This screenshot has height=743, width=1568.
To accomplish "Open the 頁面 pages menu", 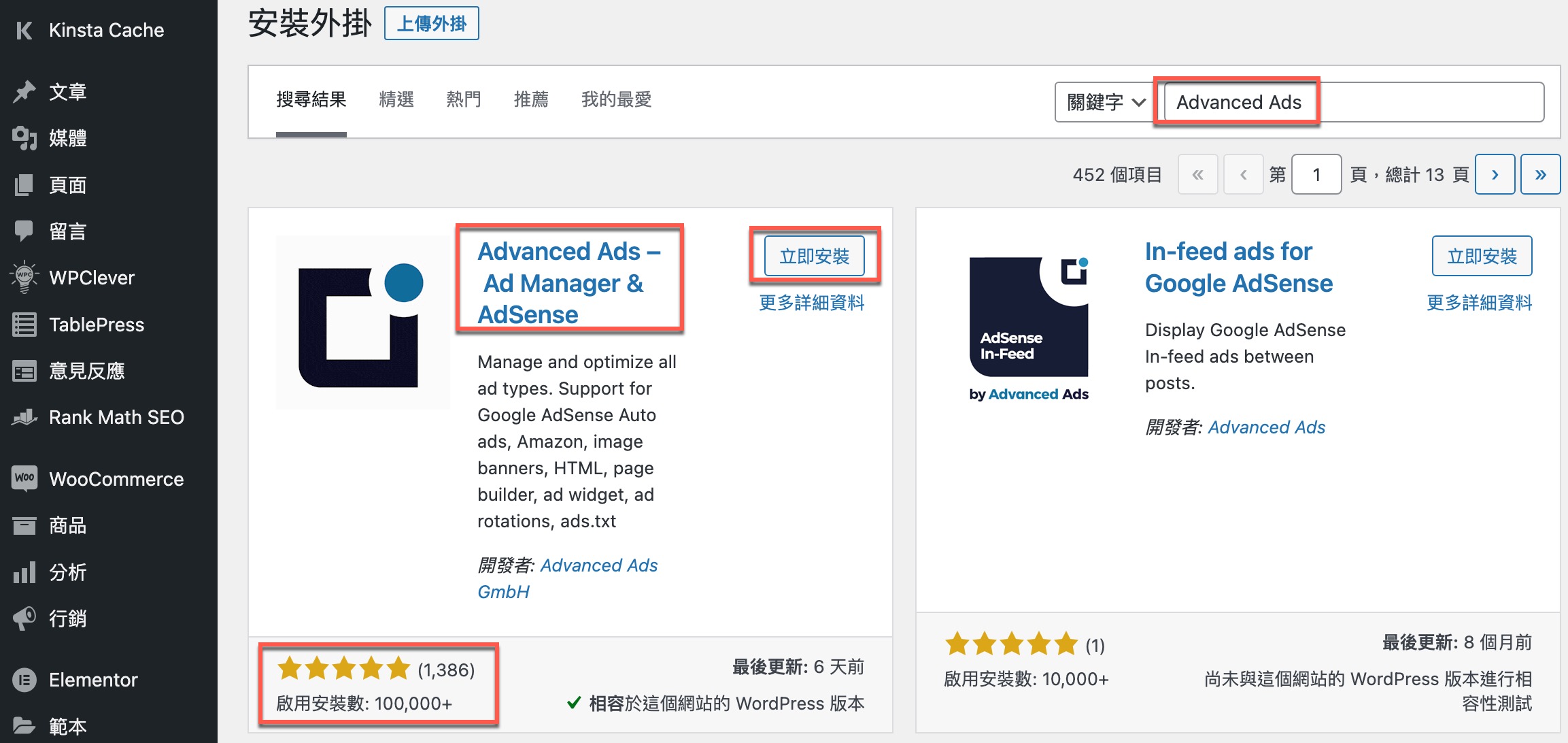I will click(109, 184).
